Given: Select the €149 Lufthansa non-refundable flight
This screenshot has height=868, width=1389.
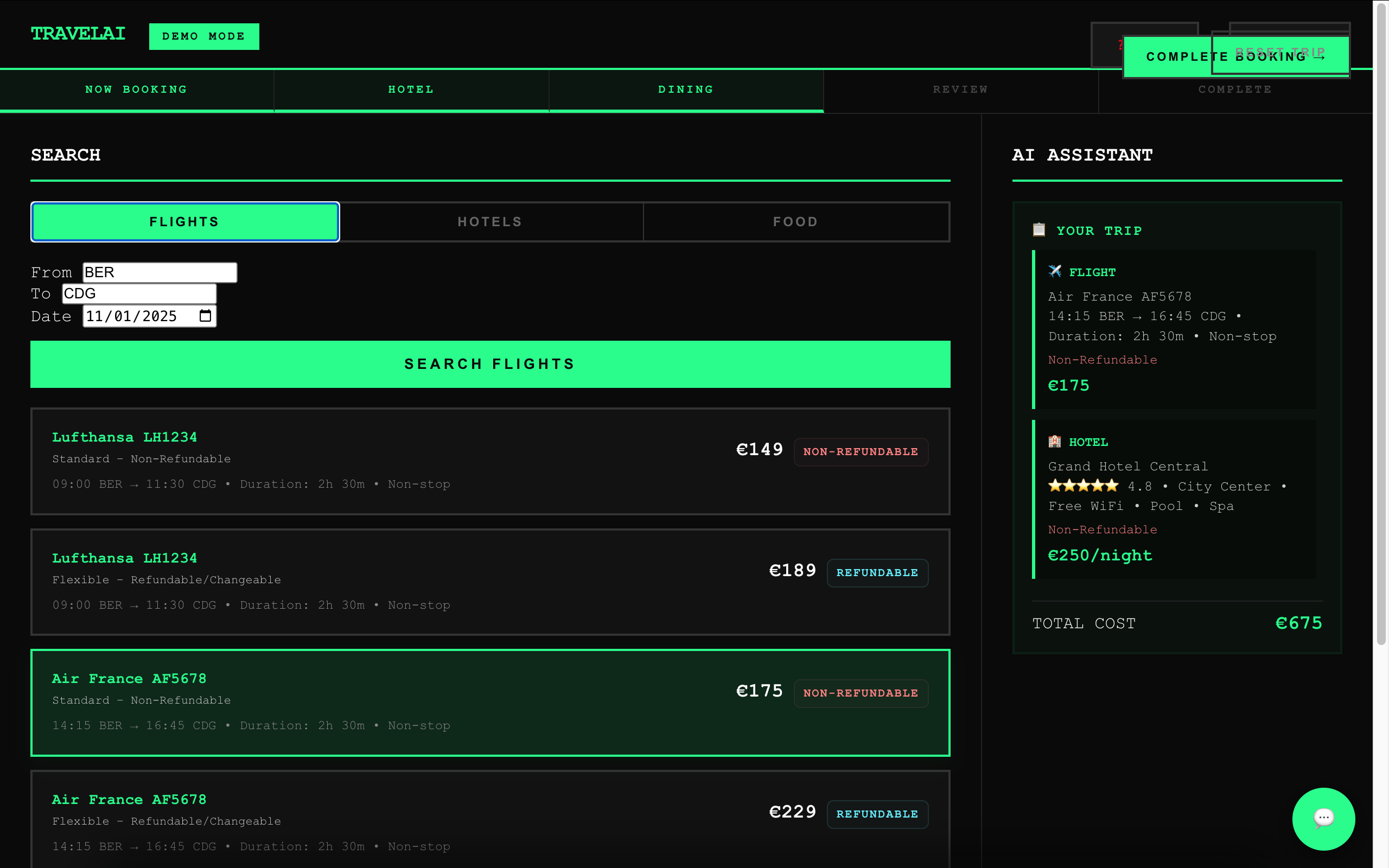Looking at the screenshot, I should (489, 461).
